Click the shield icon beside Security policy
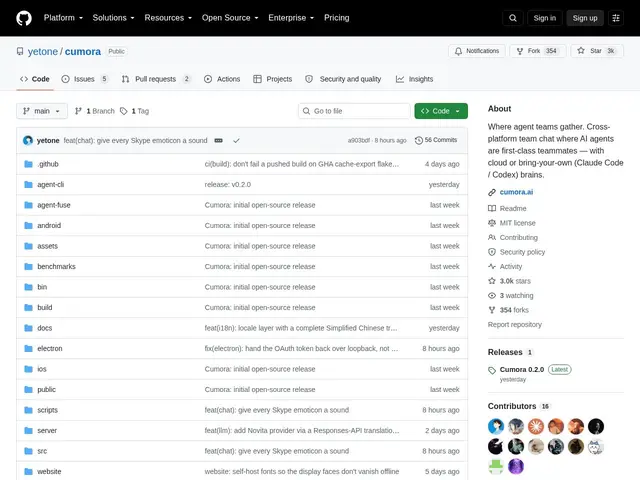This screenshot has height=480, width=640. click(x=492, y=252)
